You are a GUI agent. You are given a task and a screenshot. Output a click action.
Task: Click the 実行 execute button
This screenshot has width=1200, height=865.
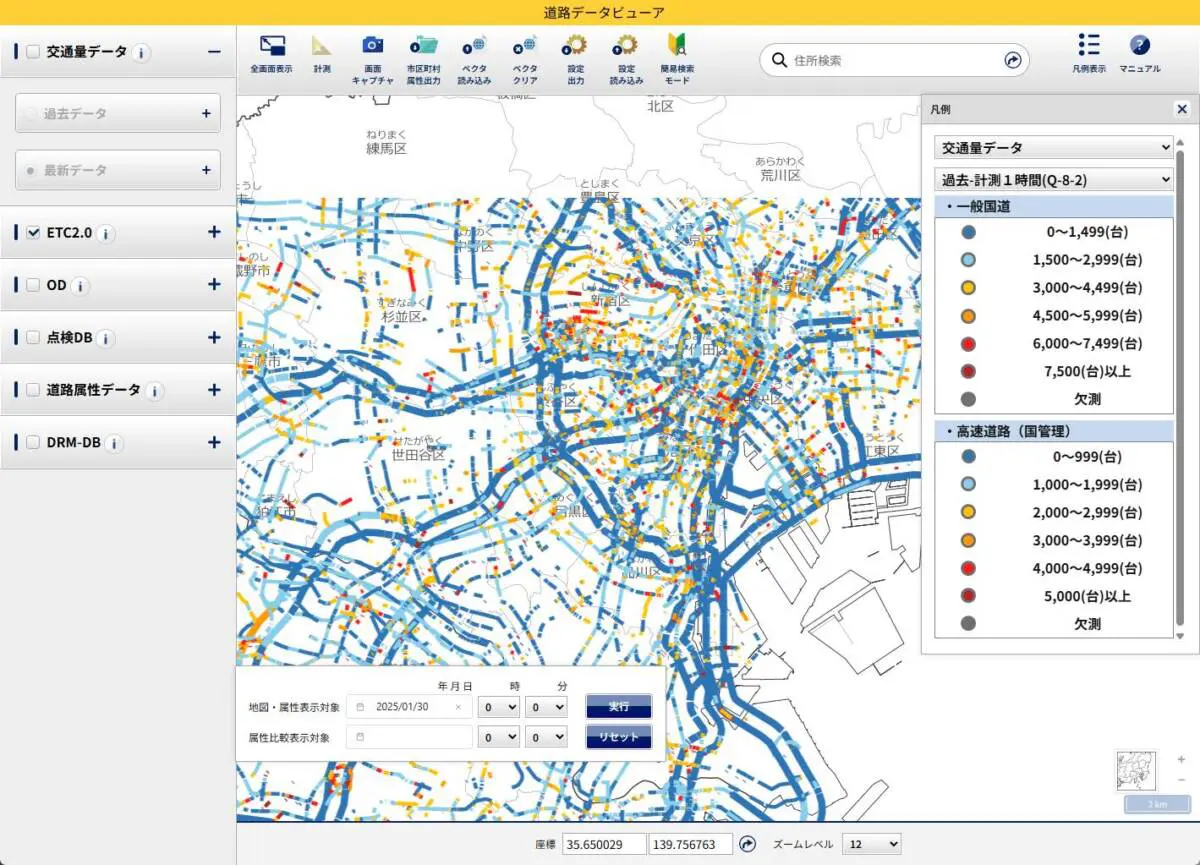[x=619, y=707]
